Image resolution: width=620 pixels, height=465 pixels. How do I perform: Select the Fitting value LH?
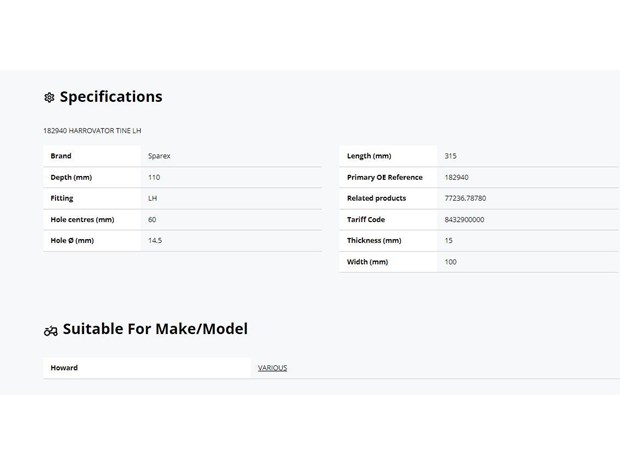click(x=153, y=198)
